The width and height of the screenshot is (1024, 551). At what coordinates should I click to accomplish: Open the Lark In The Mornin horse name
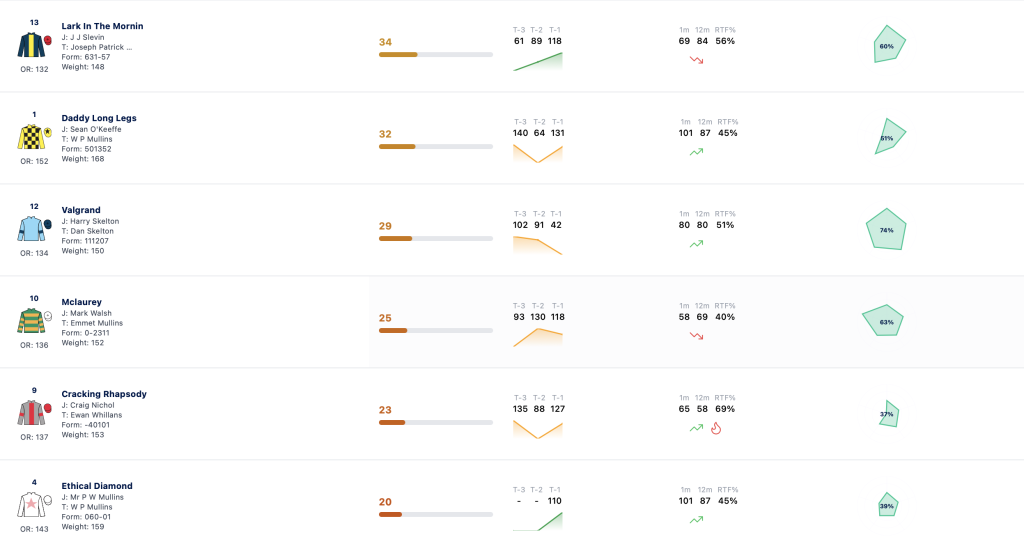pos(103,26)
